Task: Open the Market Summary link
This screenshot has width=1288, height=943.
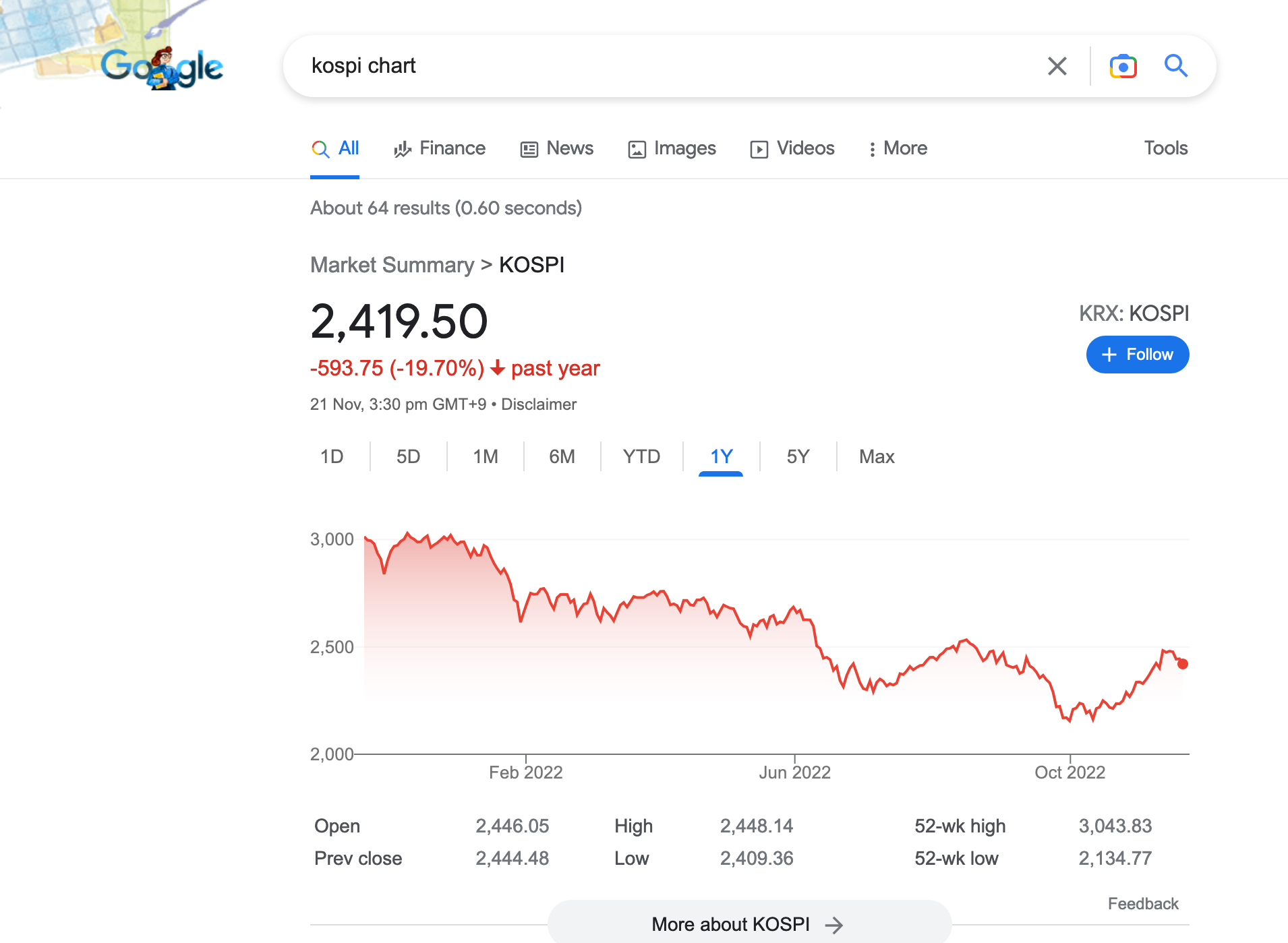Action: coord(392,265)
